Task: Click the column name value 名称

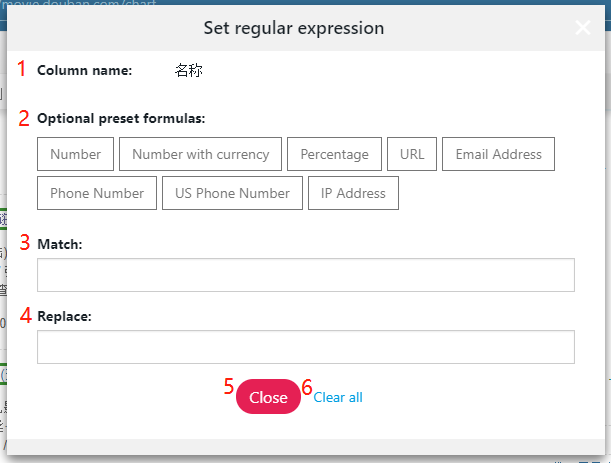Action: click(x=188, y=71)
